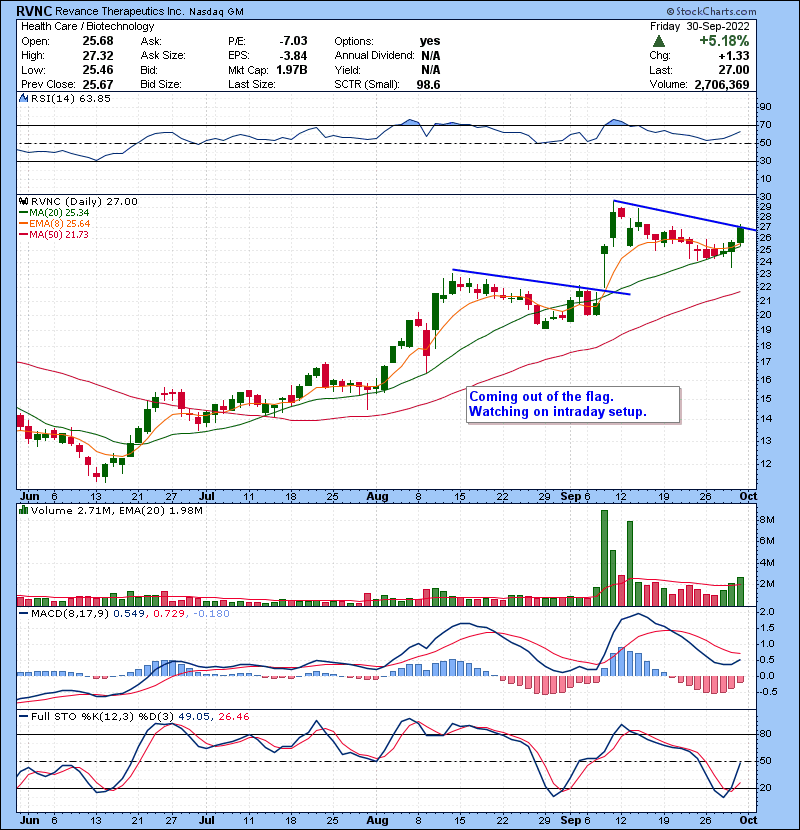Click the volume bars icon beside Volume 2.71M
This screenshot has width=800, height=830.
coord(23,510)
